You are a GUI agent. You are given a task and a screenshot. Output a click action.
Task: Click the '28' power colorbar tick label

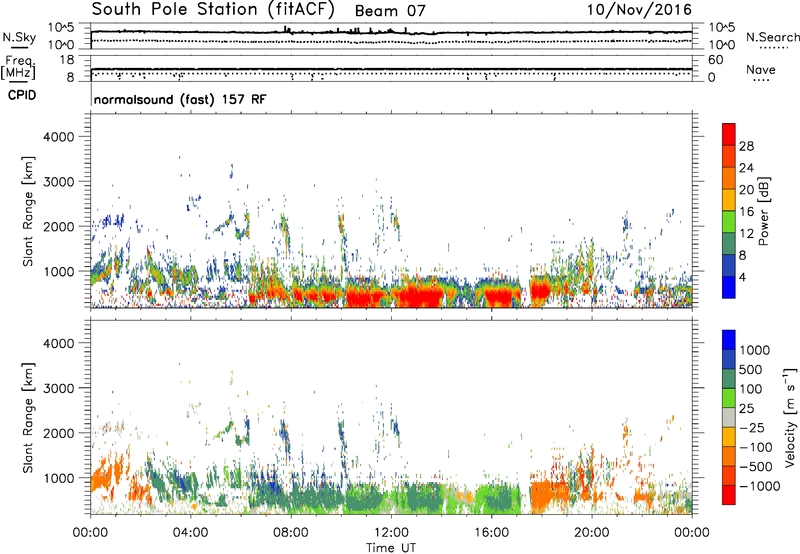coord(746,146)
